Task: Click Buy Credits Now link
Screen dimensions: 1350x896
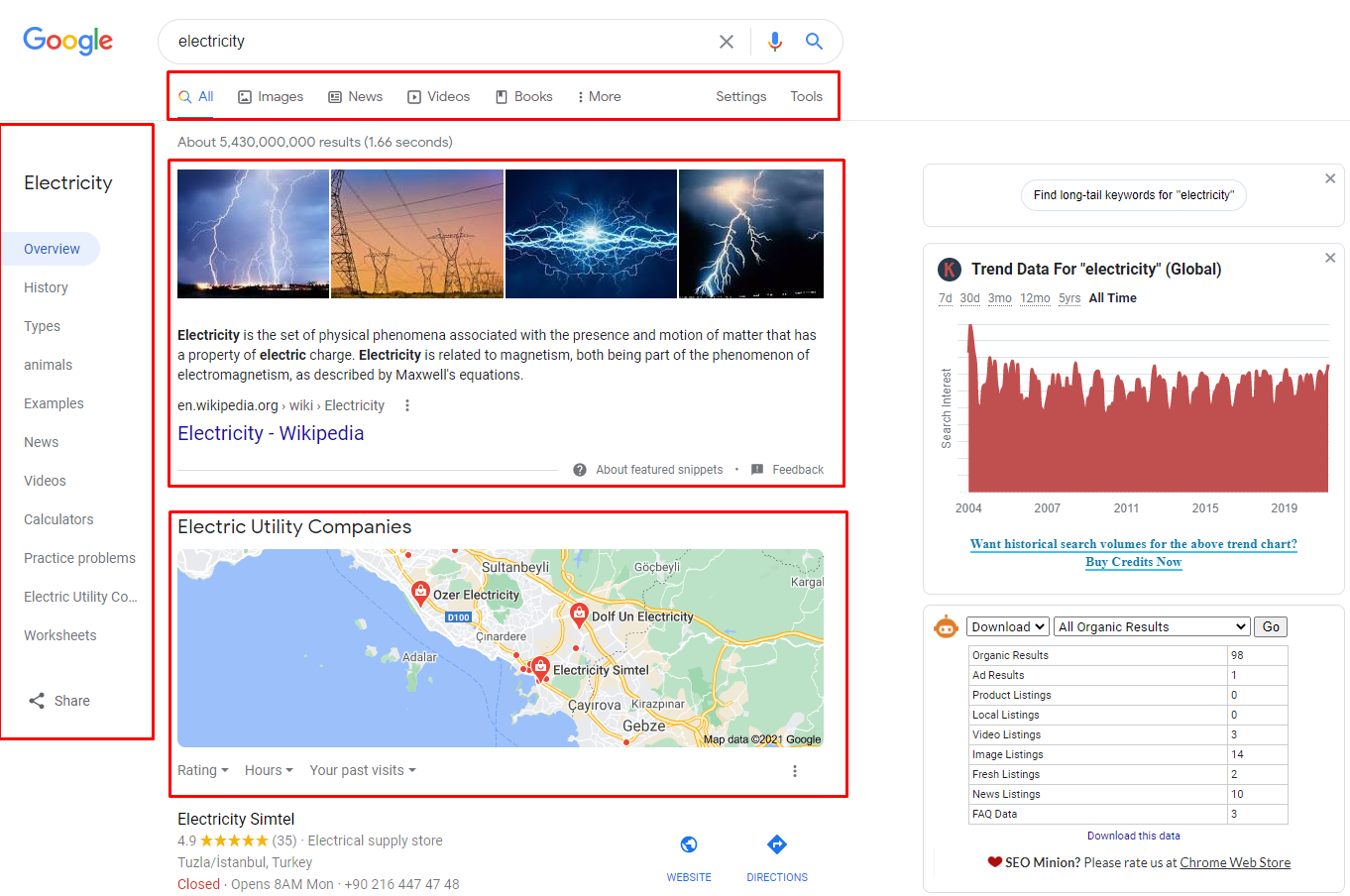Action: (1134, 562)
